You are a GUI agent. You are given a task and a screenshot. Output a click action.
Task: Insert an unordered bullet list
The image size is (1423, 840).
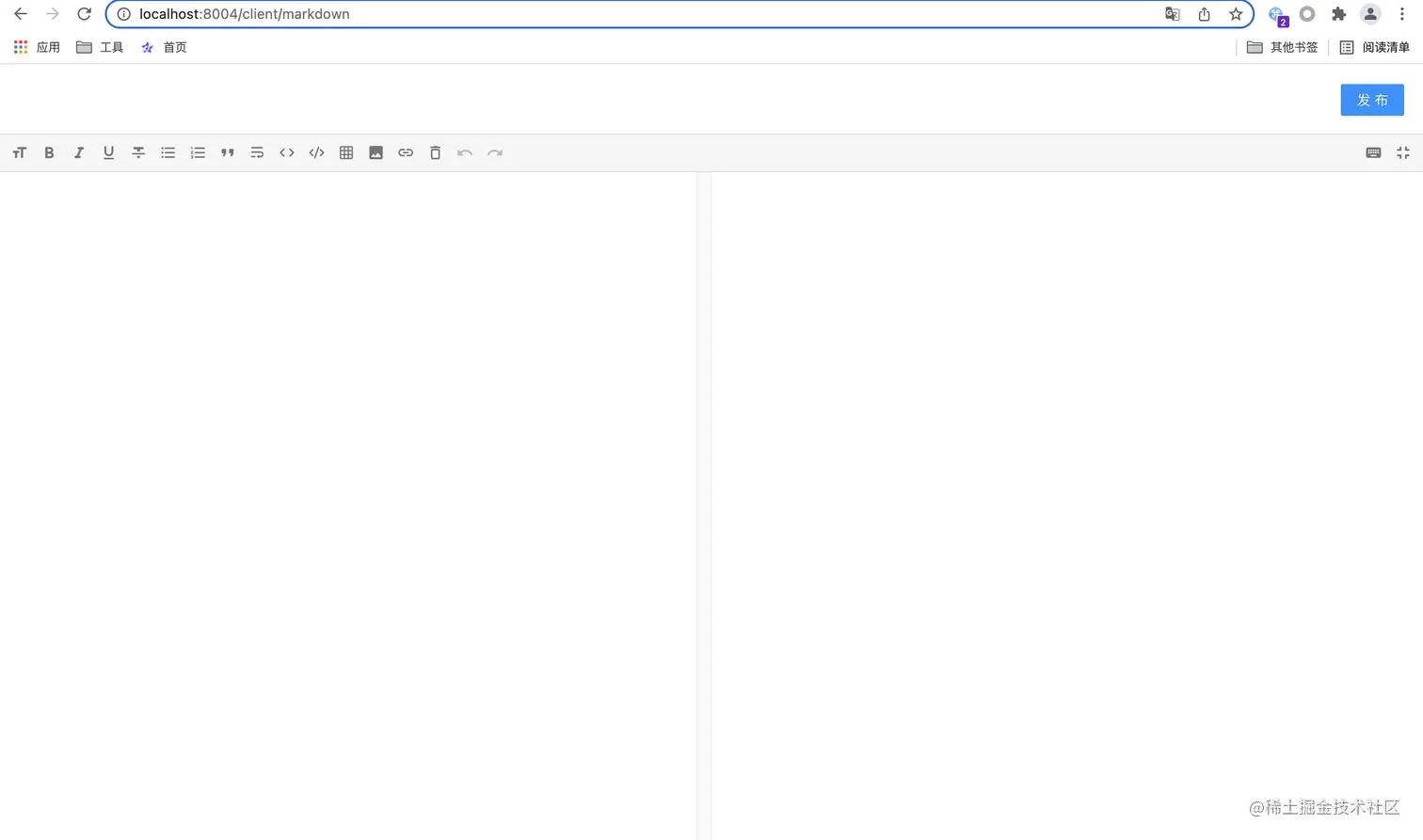coord(168,152)
